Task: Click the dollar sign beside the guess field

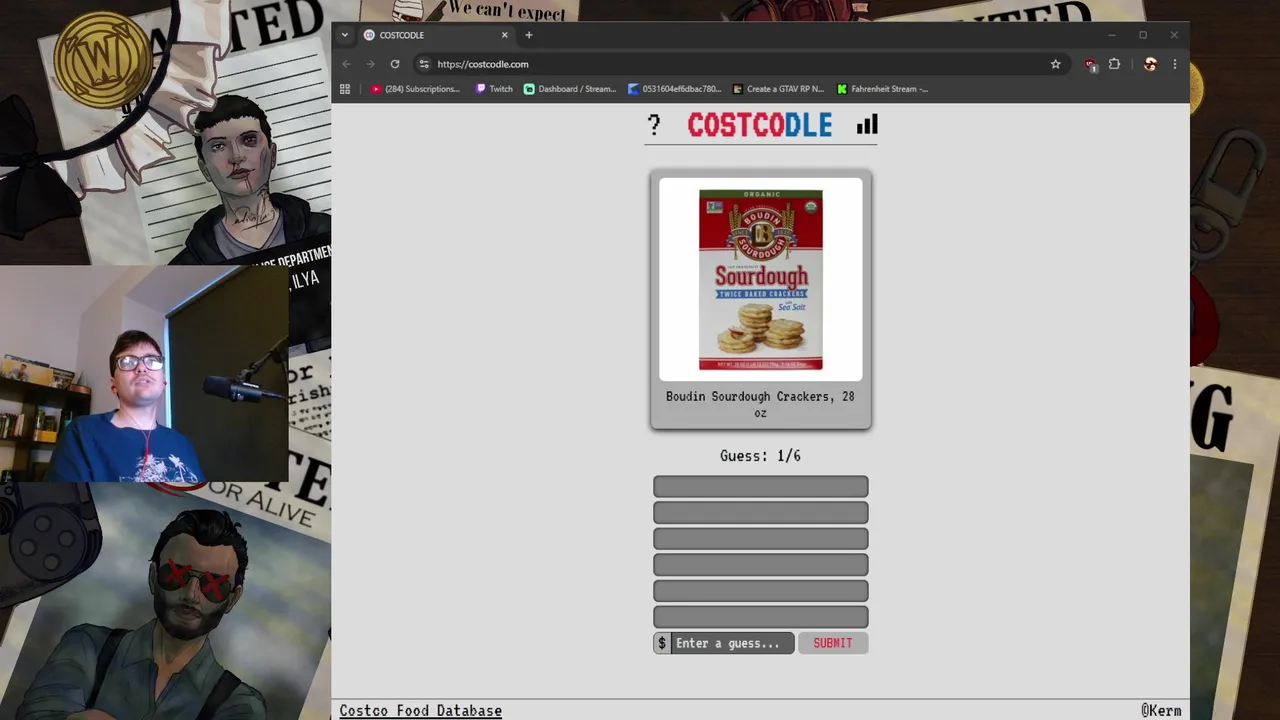Action: tap(662, 643)
